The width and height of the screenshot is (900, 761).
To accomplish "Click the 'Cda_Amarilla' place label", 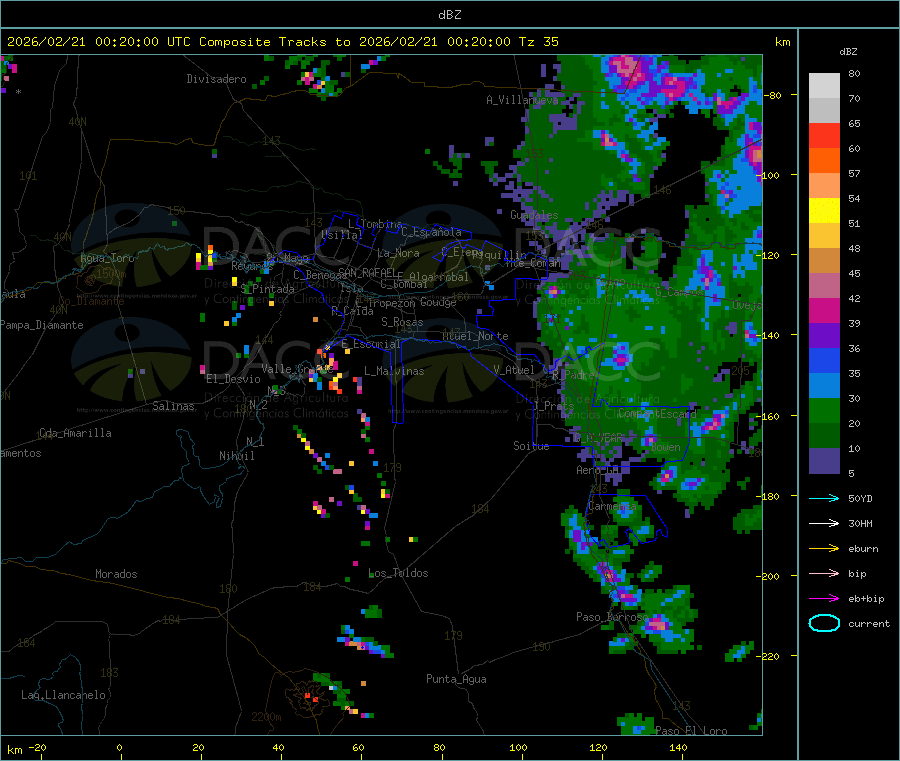I will pyautogui.click(x=75, y=433).
